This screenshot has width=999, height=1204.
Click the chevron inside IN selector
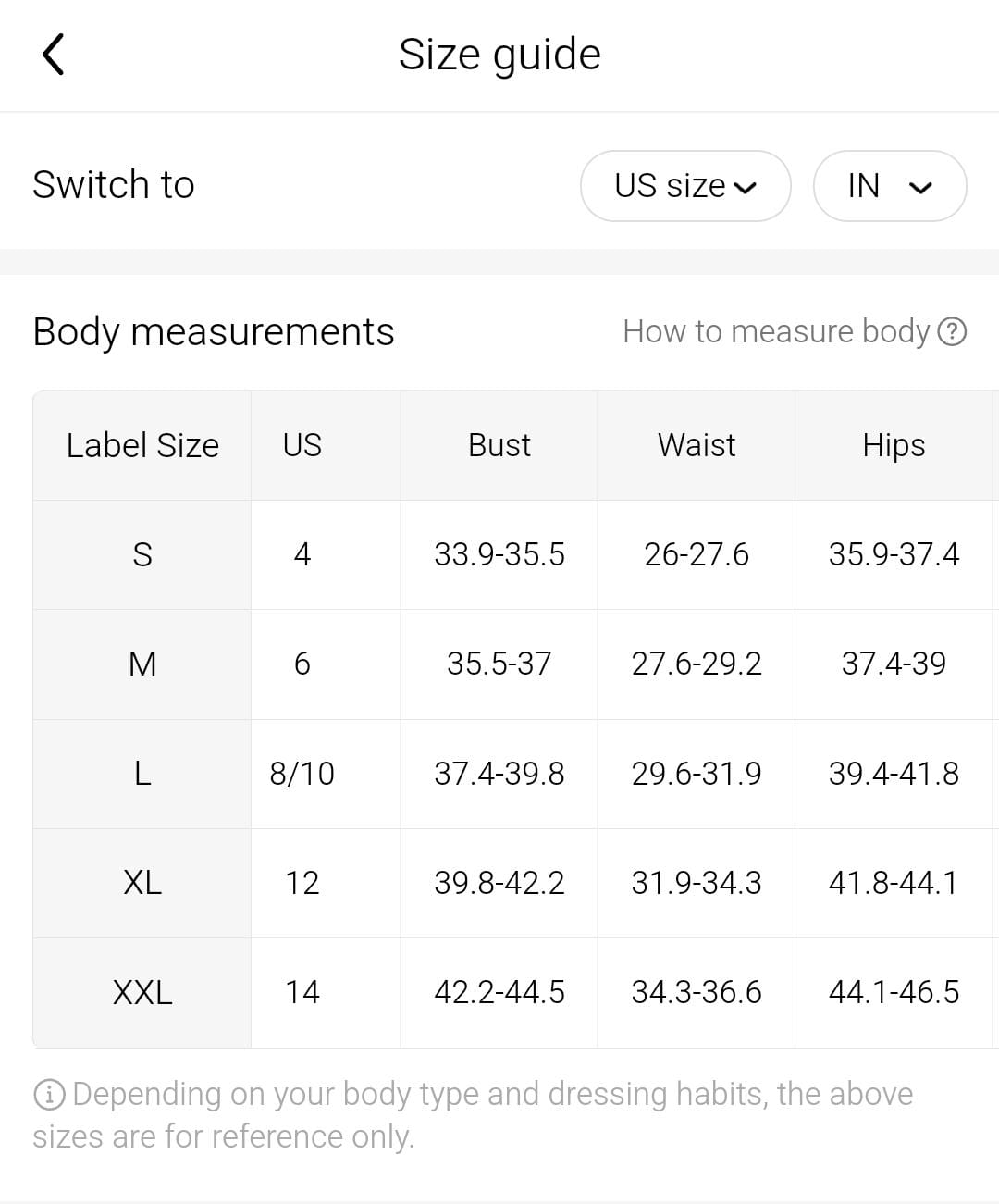pyautogui.click(x=920, y=188)
